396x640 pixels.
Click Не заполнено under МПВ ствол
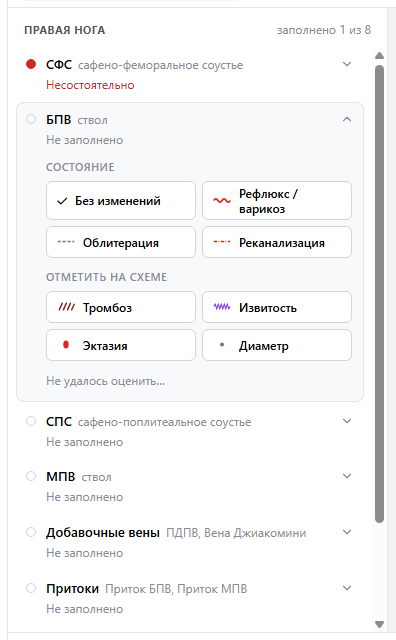coord(85,497)
